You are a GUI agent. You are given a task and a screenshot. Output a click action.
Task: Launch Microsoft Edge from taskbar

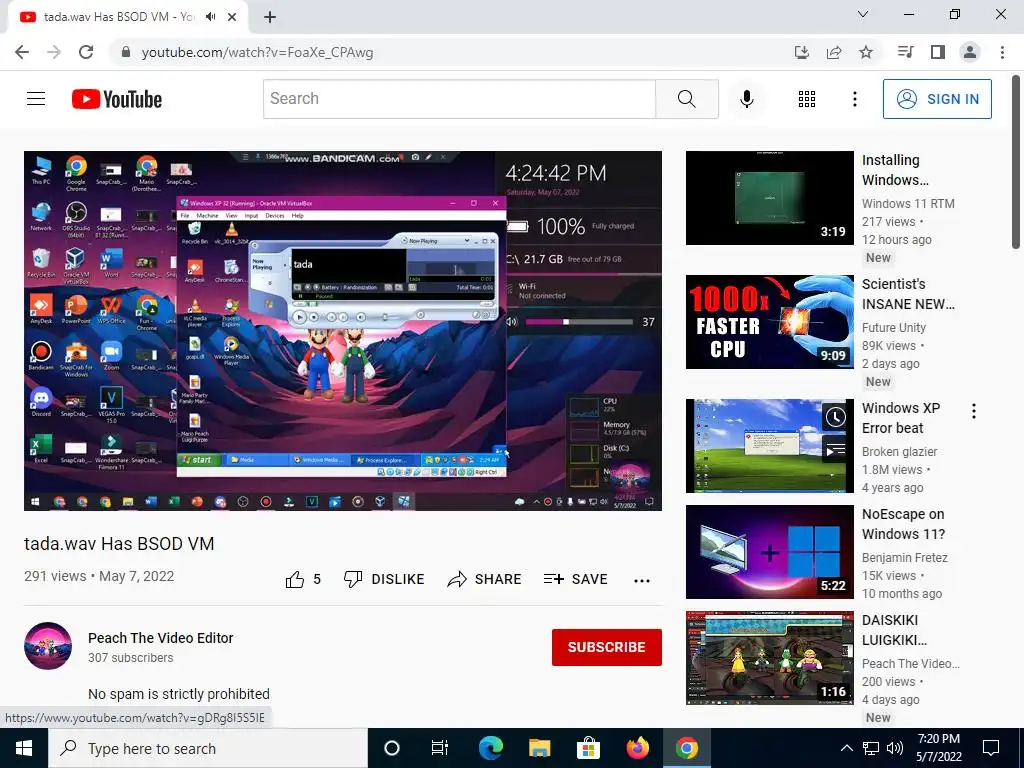(490, 748)
